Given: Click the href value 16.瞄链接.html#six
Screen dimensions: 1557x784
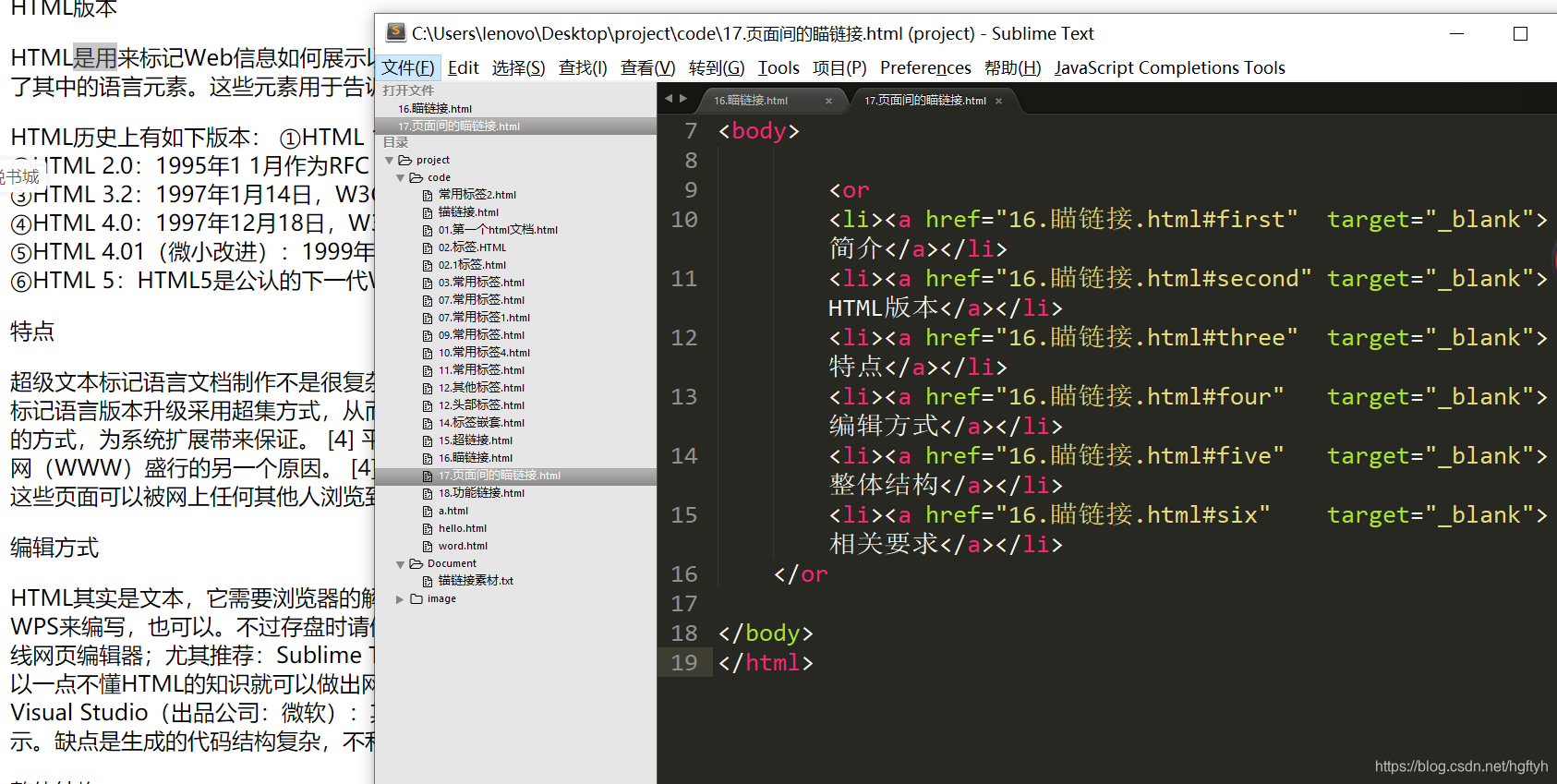Looking at the screenshot, I should tap(1133, 515).
